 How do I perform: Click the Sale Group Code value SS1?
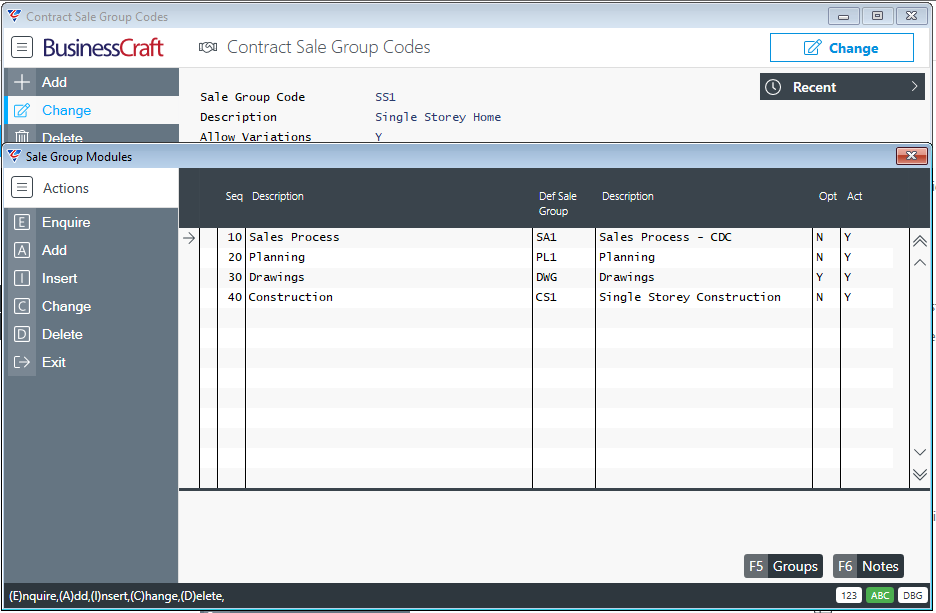point(386,97)
